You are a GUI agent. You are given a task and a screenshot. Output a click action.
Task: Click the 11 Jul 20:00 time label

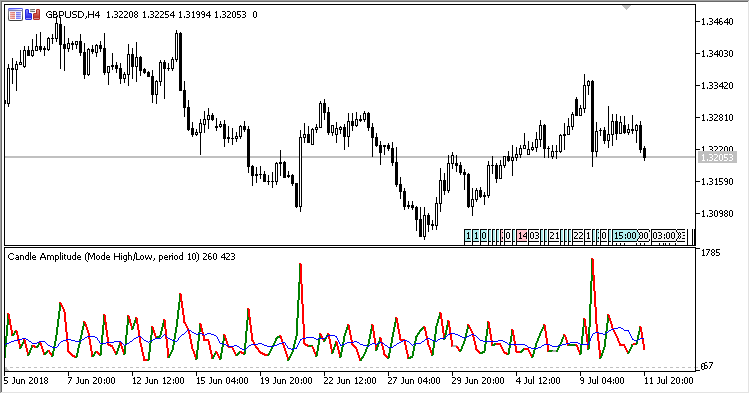click(669, 381)
